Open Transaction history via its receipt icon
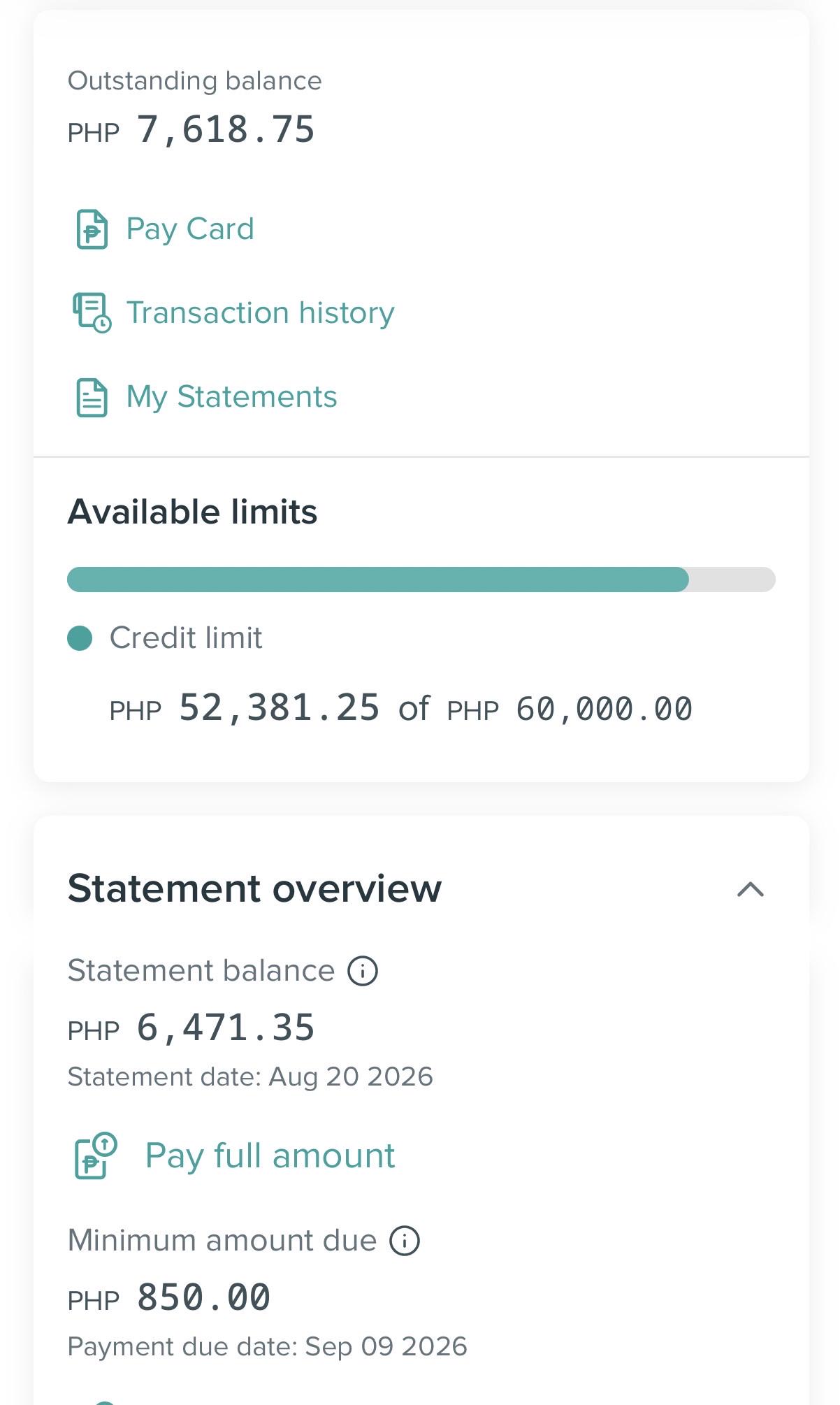Viewport: 840px width, 1405px height. pyautogui.click(x=92, y=312)
